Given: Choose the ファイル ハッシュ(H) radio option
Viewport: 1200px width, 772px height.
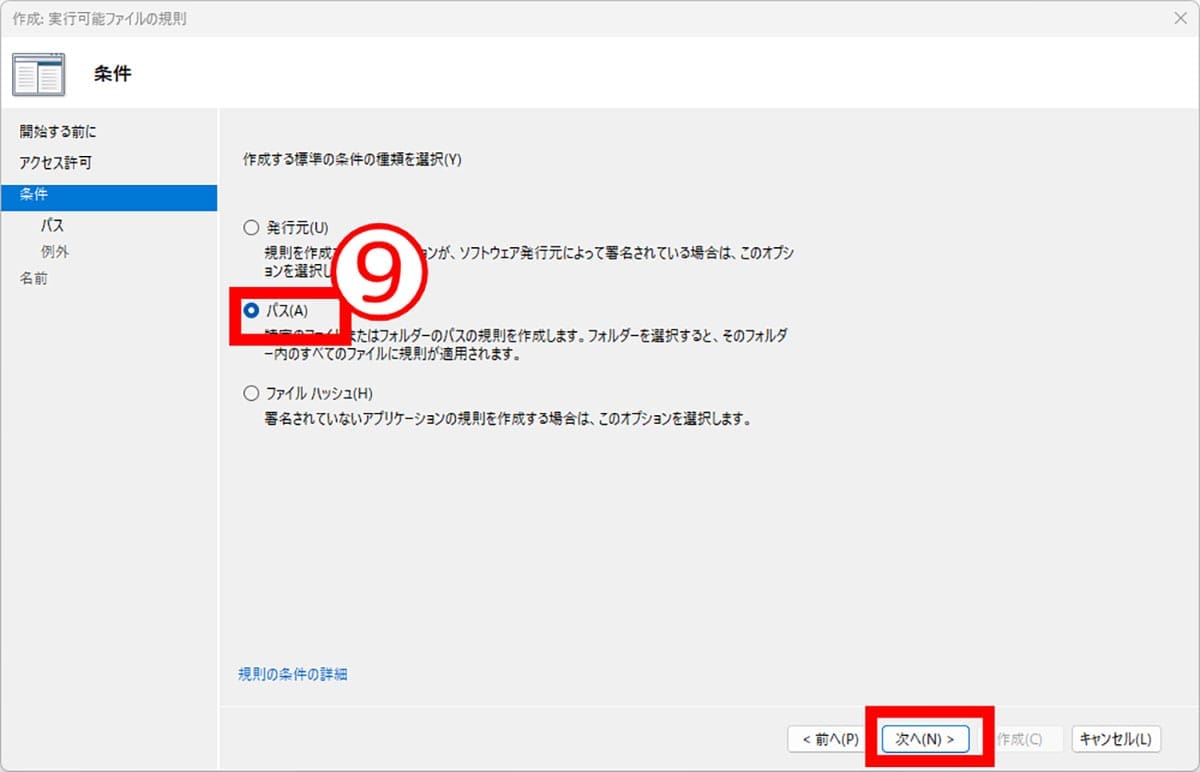Looking at the screenshot, I should (251, 393).
